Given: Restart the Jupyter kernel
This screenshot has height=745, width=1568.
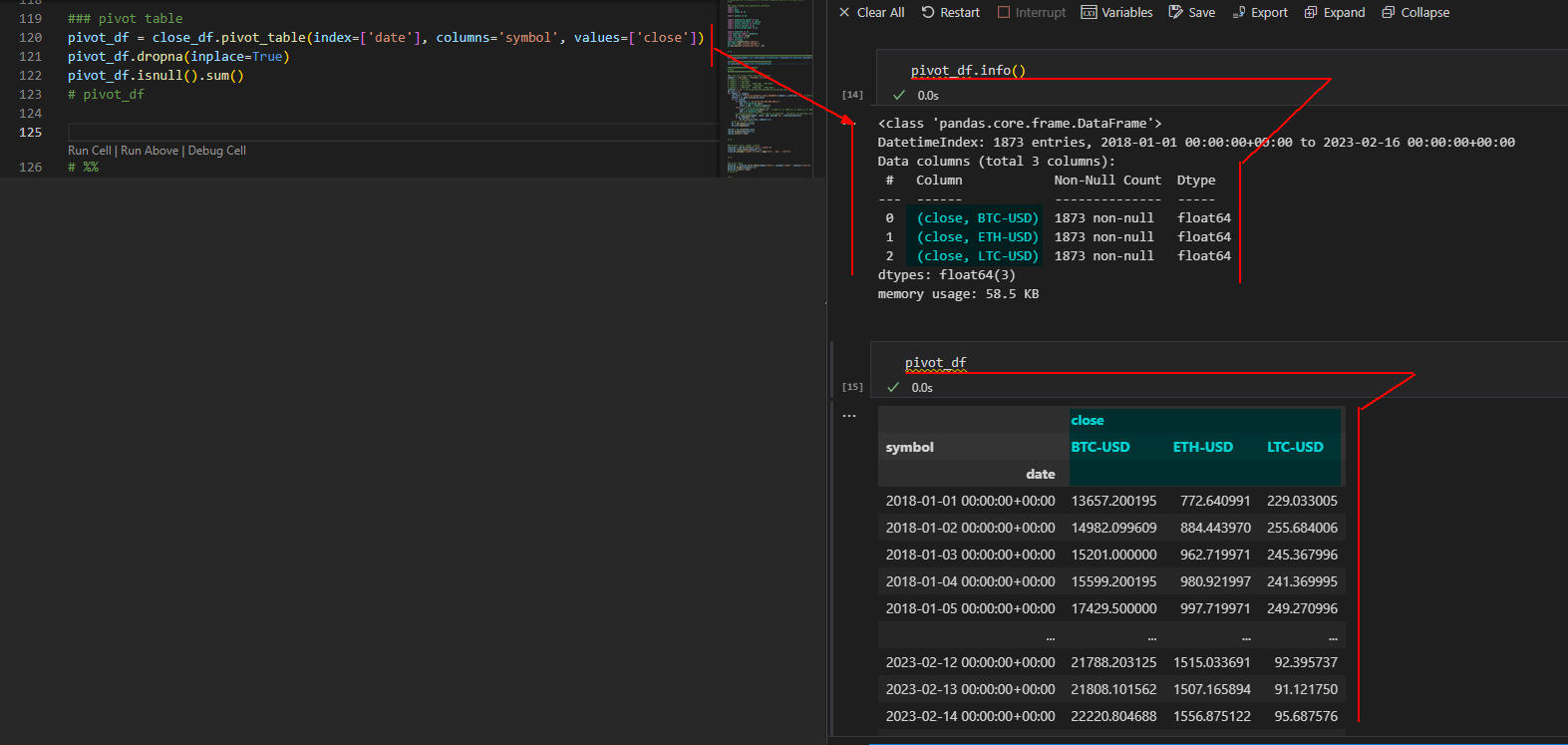Looking at the screenshot, I should click(x=950, y=12).
